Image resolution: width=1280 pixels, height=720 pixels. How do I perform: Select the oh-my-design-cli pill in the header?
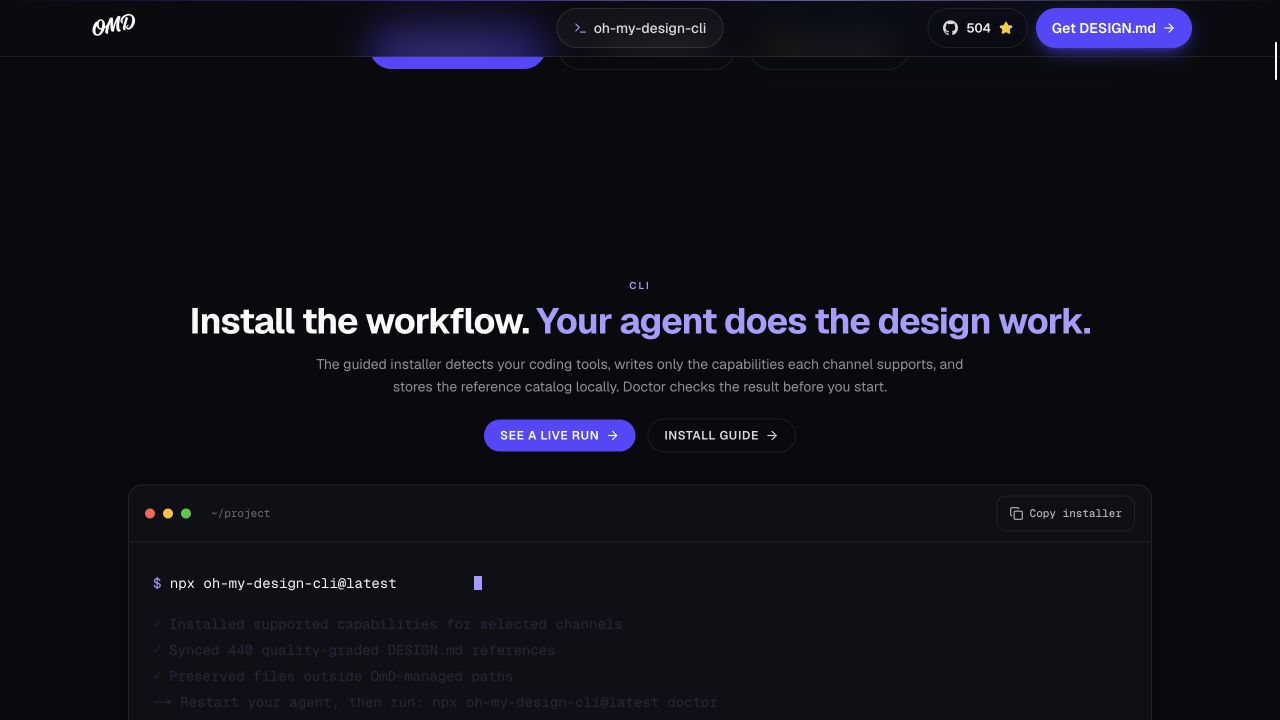tap(640, 28)
